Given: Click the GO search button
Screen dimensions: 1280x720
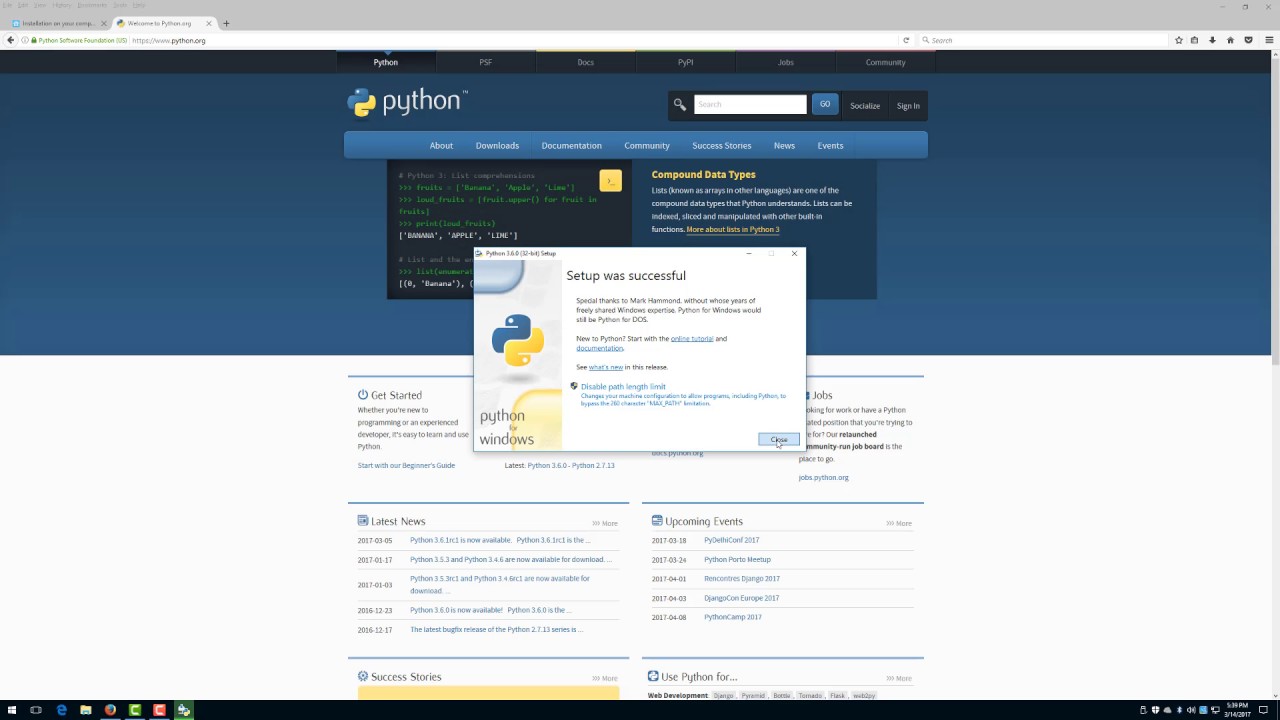Looking at the screenshot, I should pos(825,104).
